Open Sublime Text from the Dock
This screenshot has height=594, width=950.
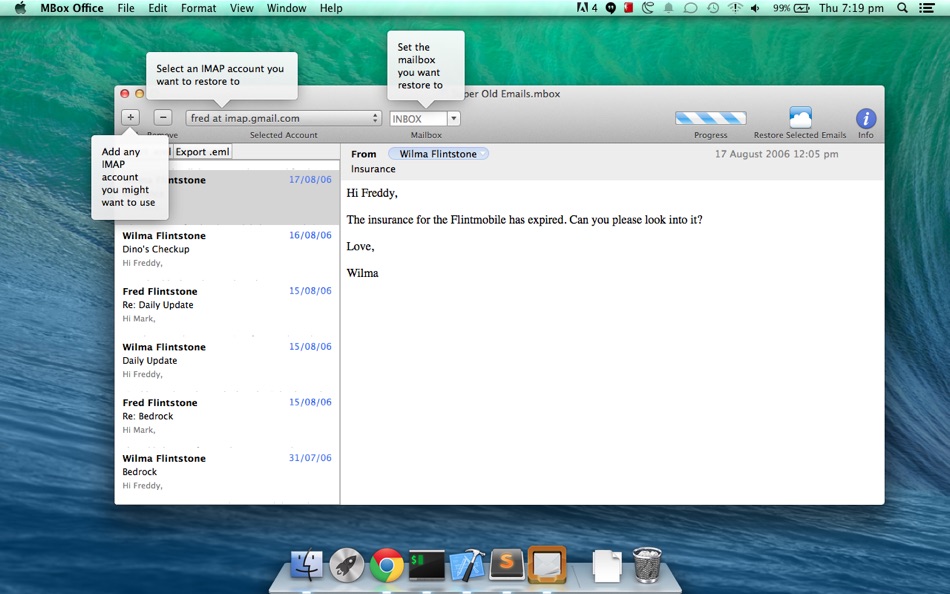point(507,565)
